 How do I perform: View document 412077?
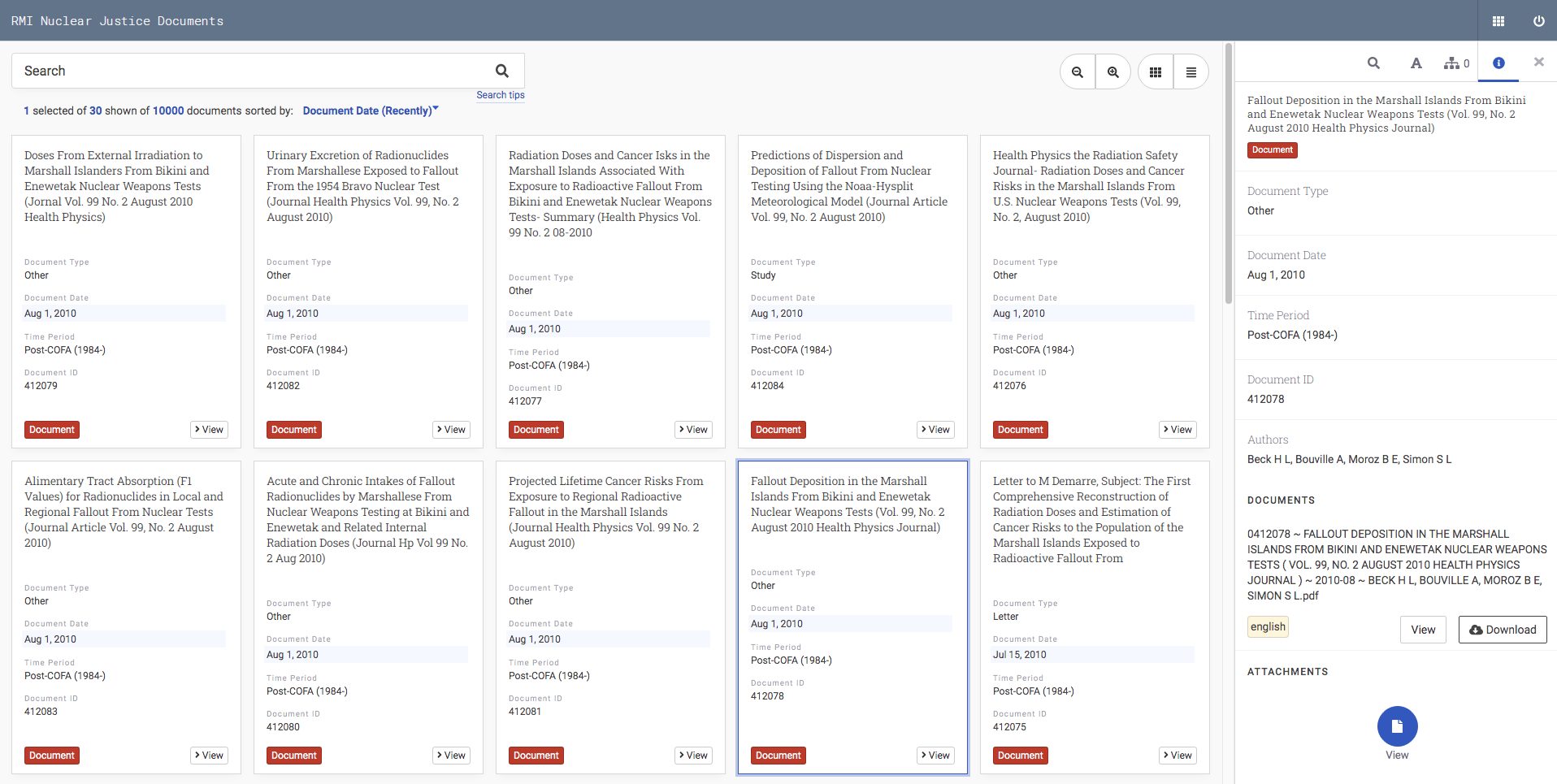click(694, 430)
